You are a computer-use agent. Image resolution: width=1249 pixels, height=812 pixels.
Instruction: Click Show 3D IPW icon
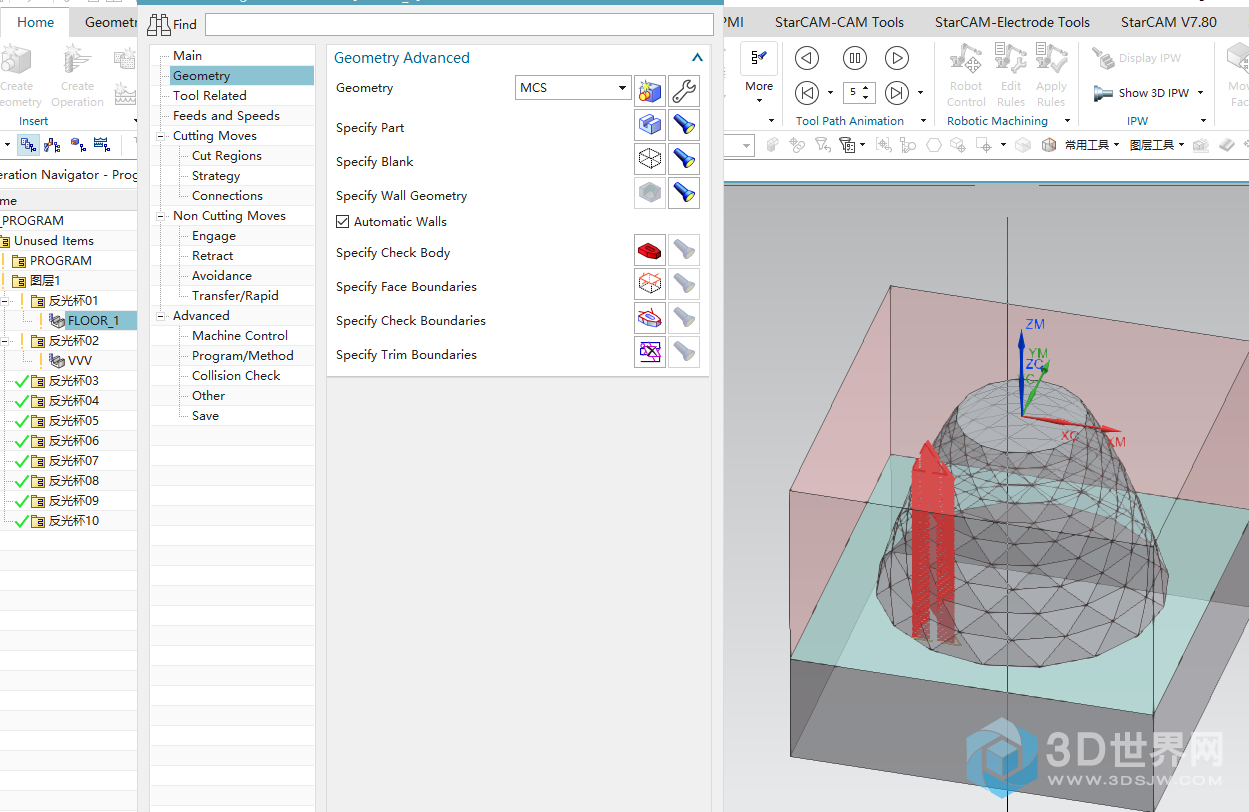pos(1103,93)
